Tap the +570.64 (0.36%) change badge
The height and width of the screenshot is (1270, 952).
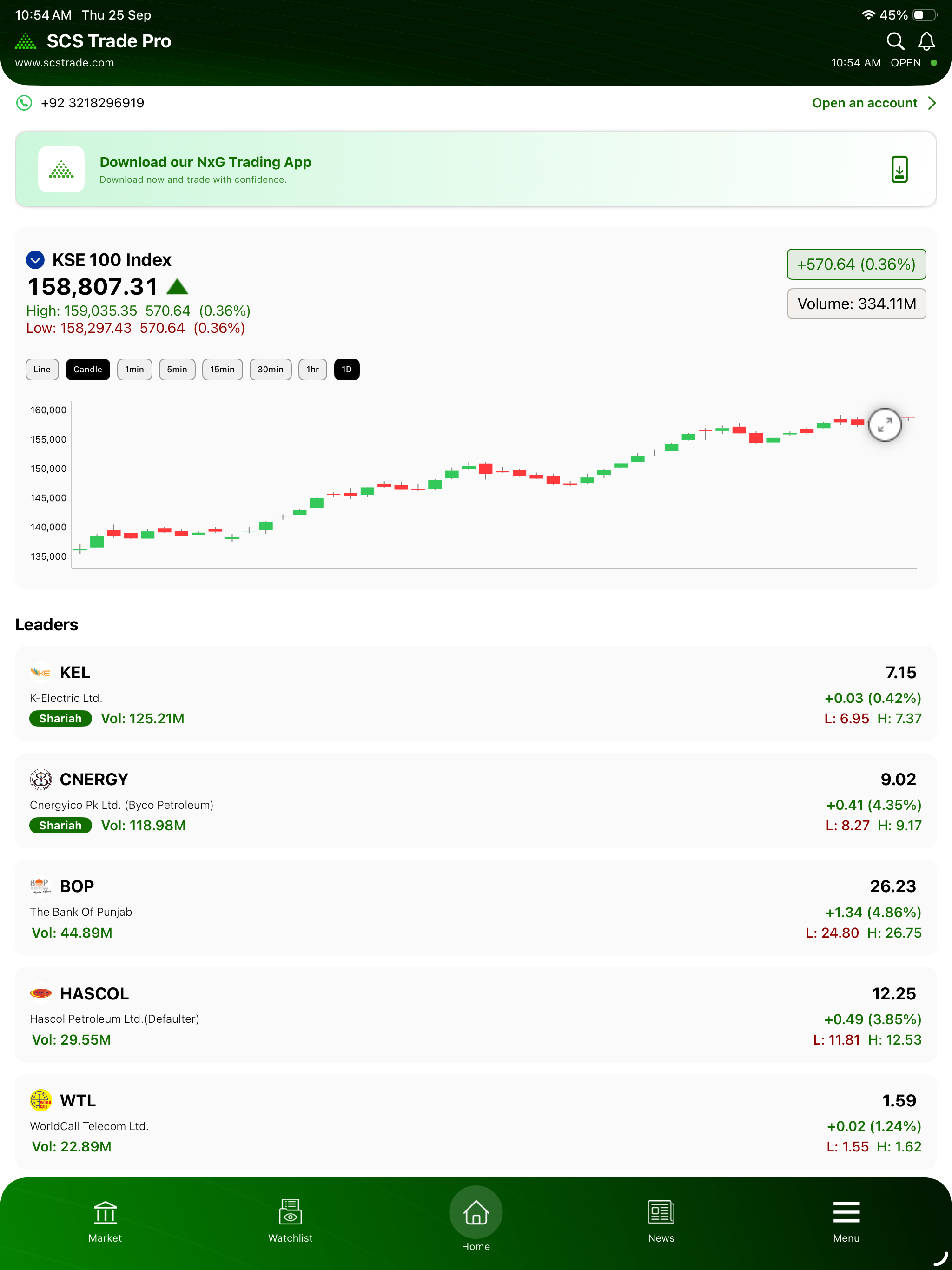pos(856,264)
